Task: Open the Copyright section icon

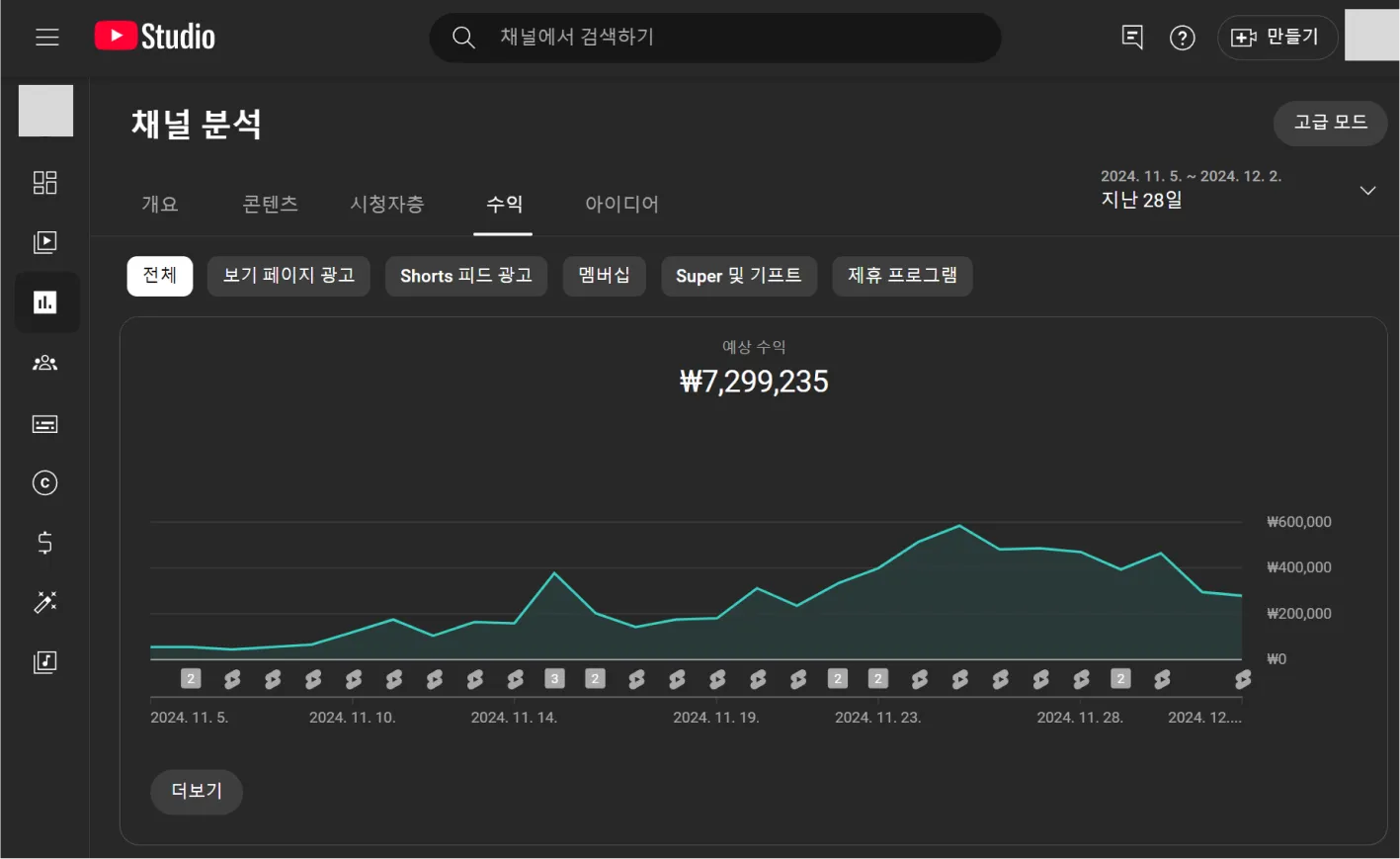Action: 44,483
